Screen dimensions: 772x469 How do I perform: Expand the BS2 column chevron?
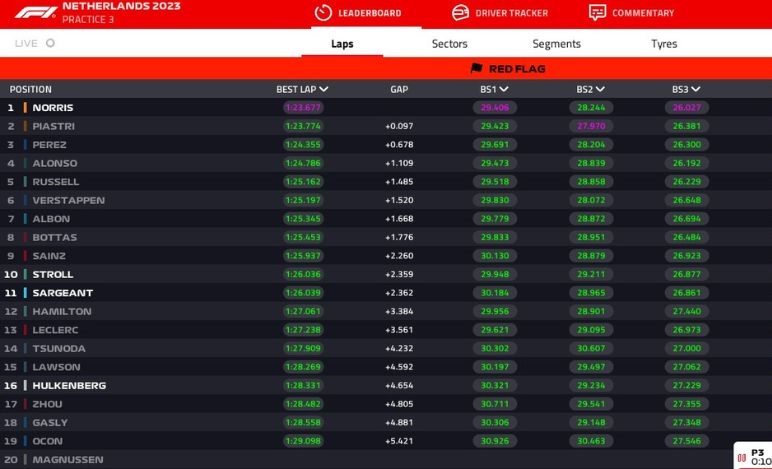tap(601, 90)
